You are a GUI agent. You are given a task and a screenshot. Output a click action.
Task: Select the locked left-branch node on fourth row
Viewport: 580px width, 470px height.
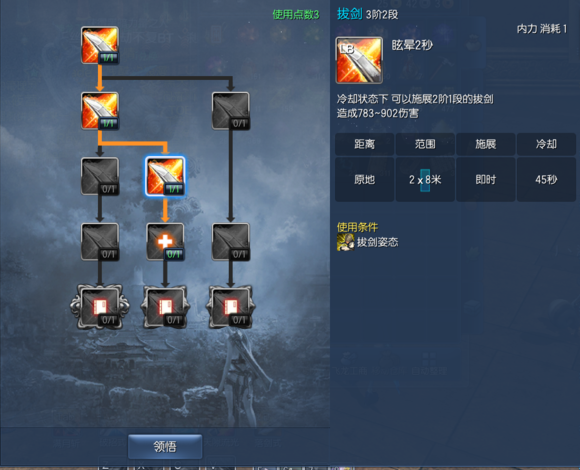(x=100, y=241)
